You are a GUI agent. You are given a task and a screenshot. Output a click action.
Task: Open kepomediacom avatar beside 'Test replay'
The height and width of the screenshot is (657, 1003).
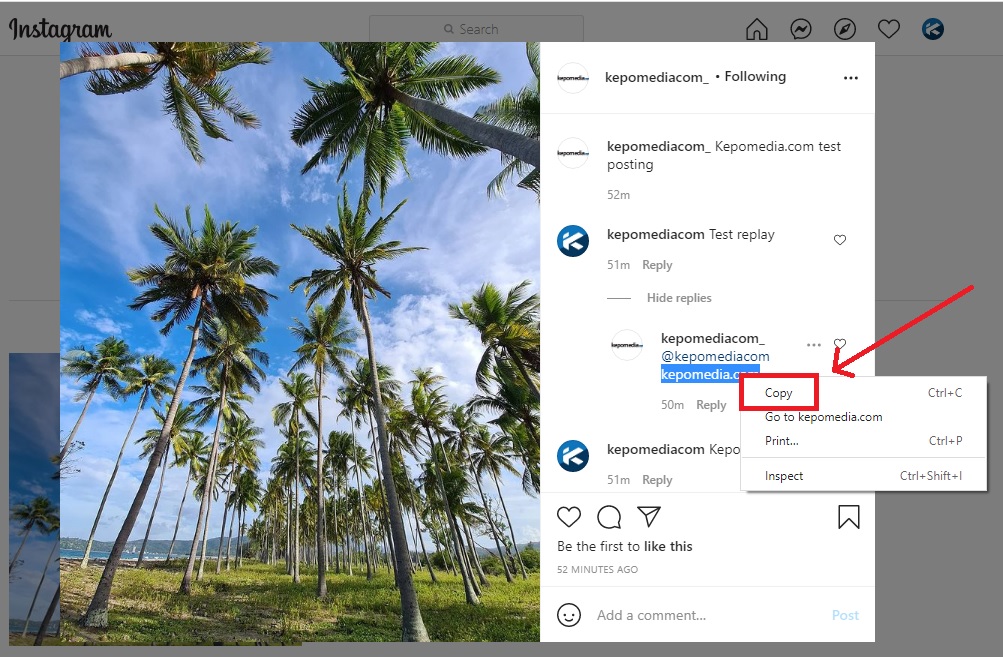[x=573, y=241]
